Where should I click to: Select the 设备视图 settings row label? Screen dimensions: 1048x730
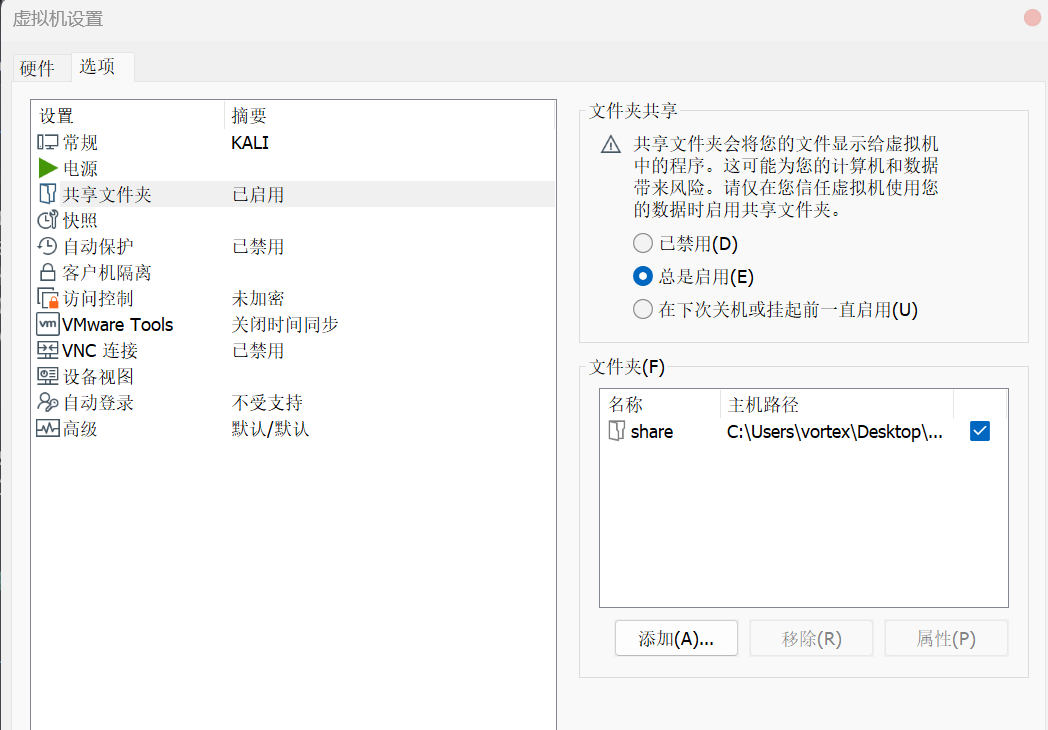coord(98,377)
